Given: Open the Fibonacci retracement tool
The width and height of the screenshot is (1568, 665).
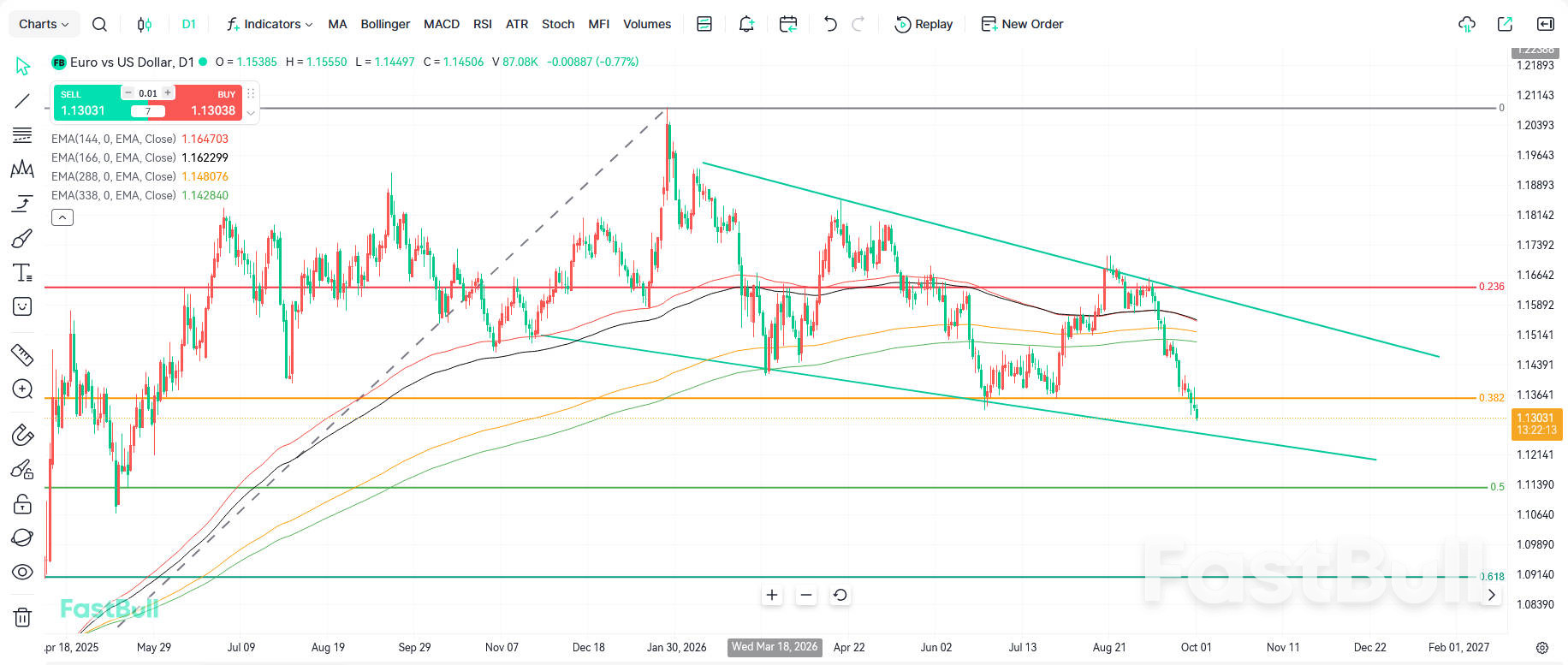Looking at the screenshot, I should 22,135.
